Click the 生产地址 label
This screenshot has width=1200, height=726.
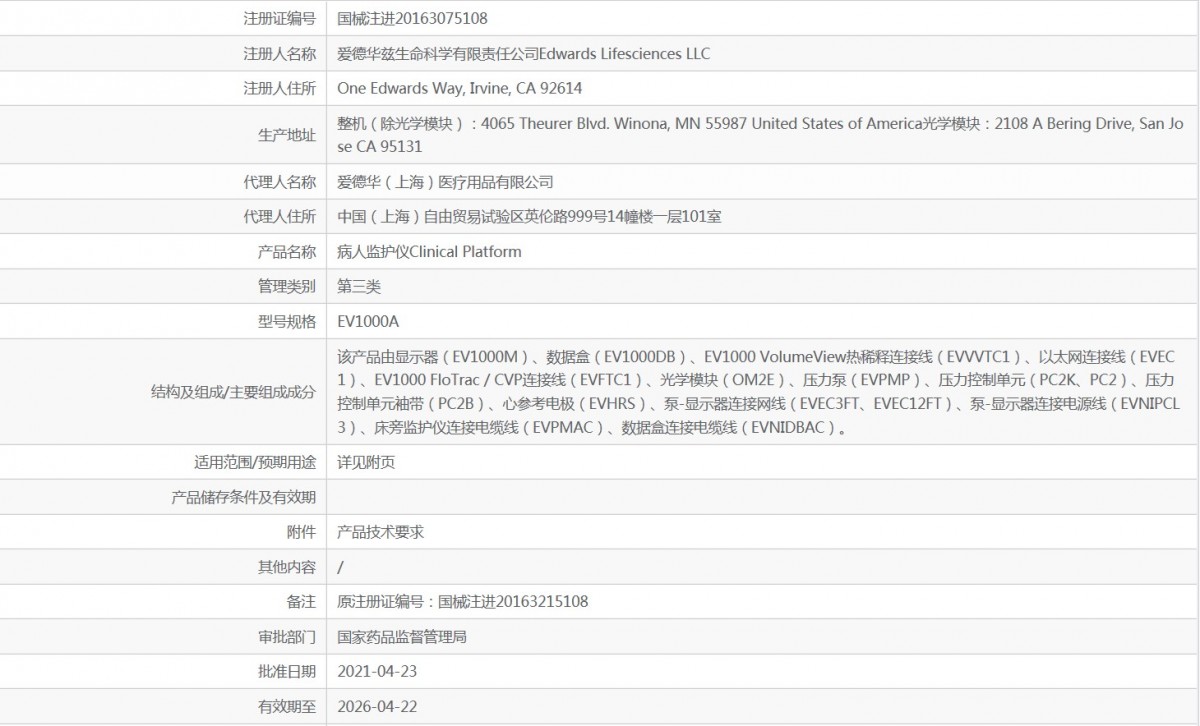(286, 135)
